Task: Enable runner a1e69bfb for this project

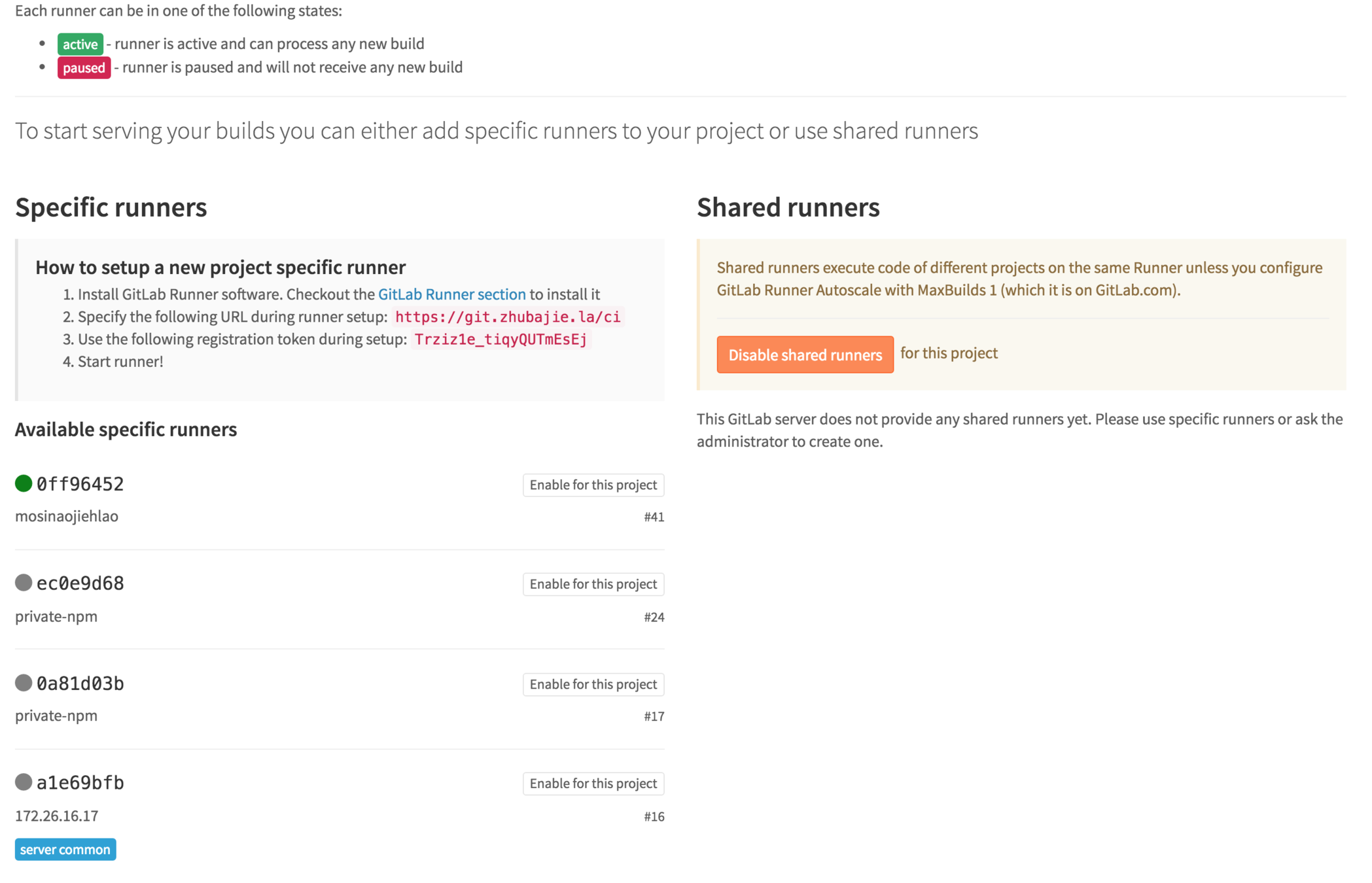Action: point(593,784)
